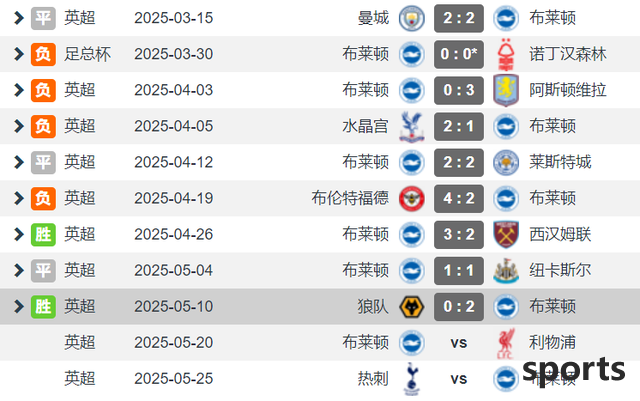
Task: Expand the 2025-03-15 match row chevron
Action: point(18,18)
